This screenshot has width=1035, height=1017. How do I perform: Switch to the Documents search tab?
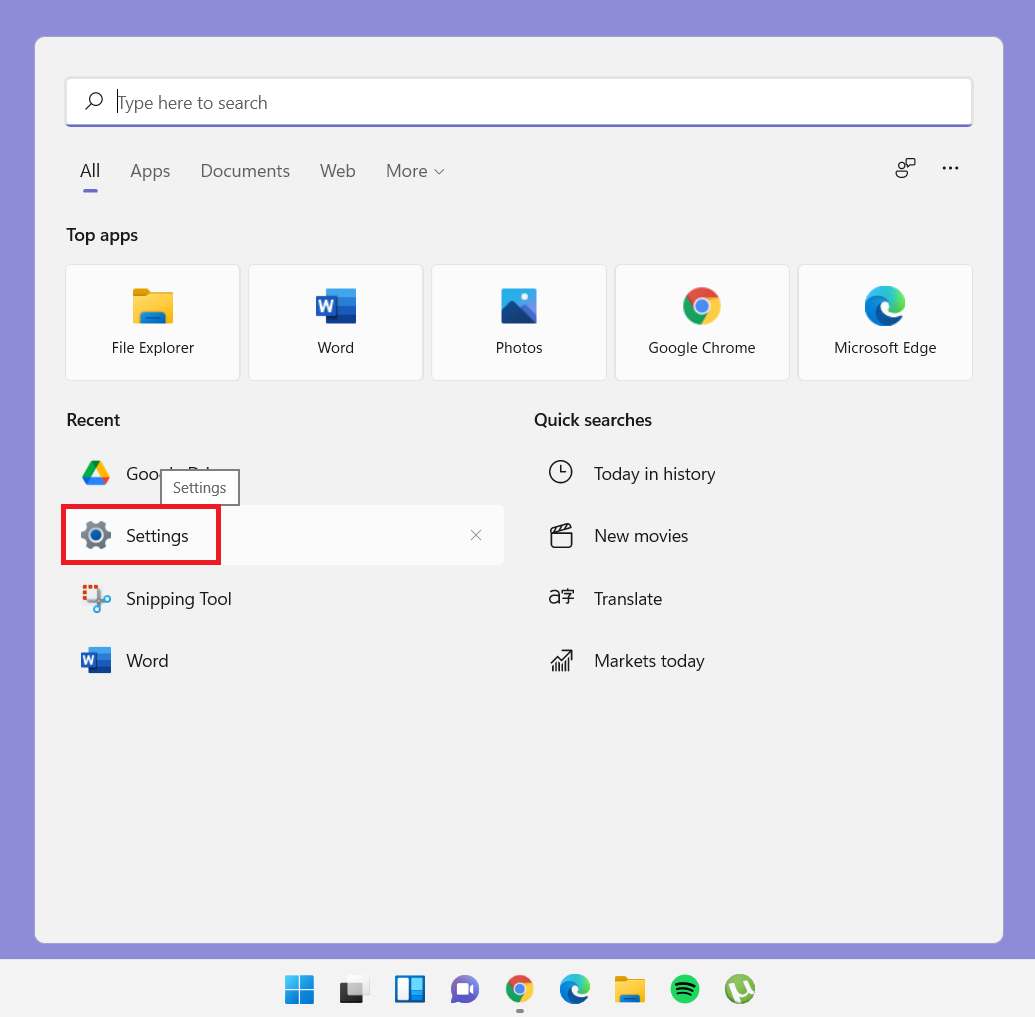coord(245,171)
